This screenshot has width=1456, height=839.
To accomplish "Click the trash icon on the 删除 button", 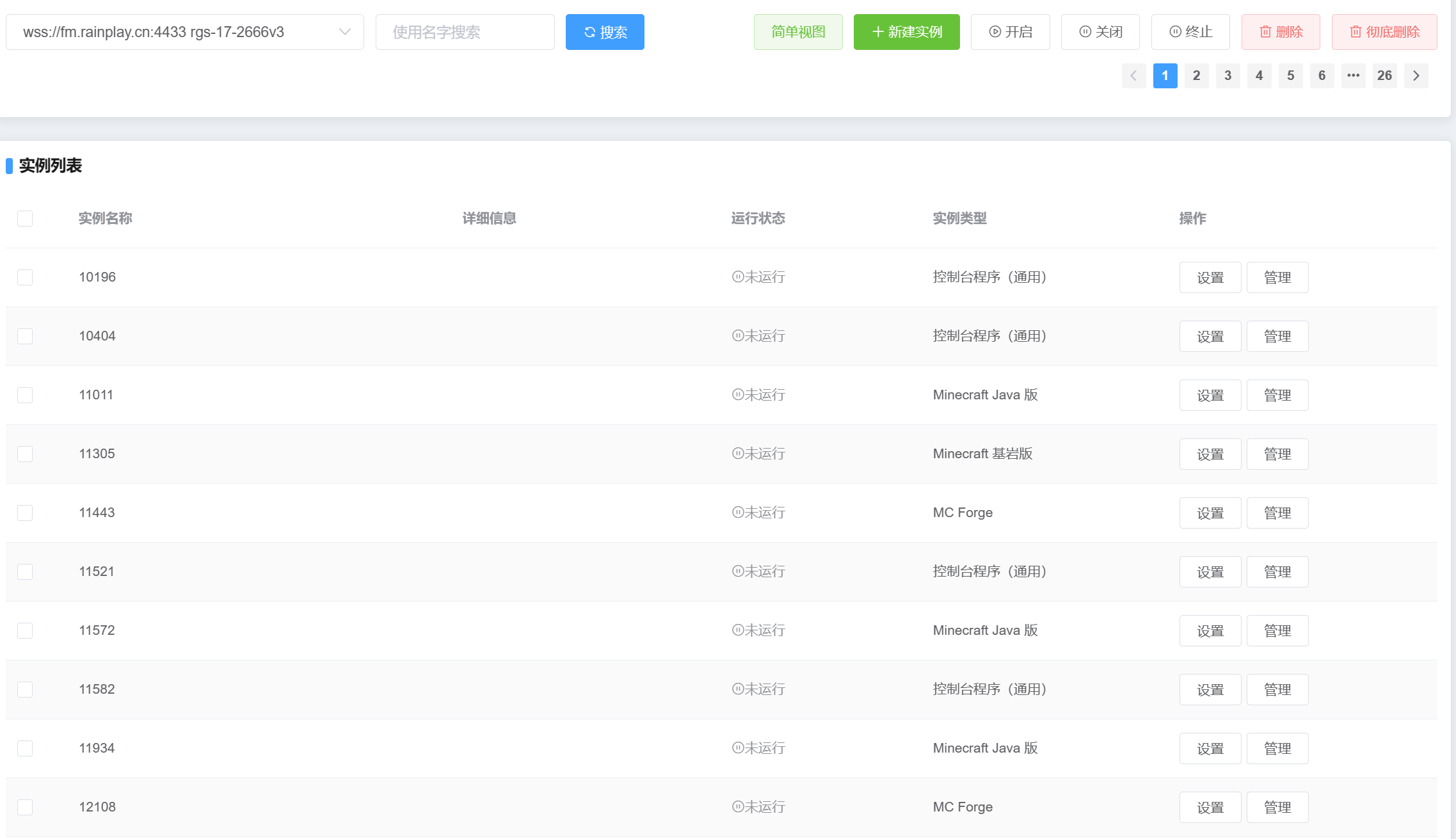I will point(1265,31).
